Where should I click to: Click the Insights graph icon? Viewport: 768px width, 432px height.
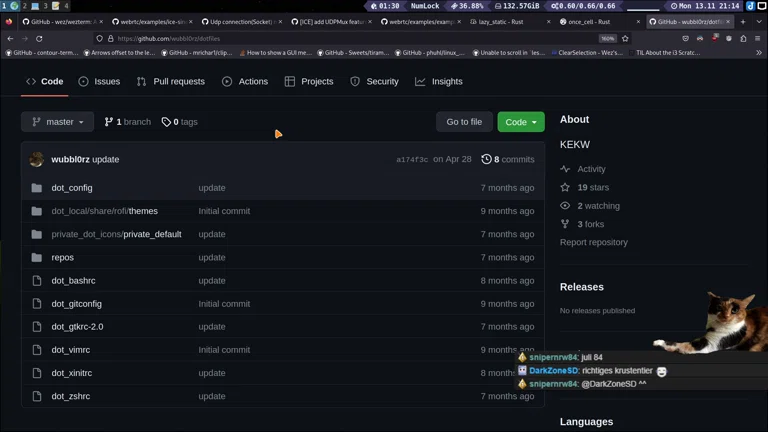click(x=420, y=81)
